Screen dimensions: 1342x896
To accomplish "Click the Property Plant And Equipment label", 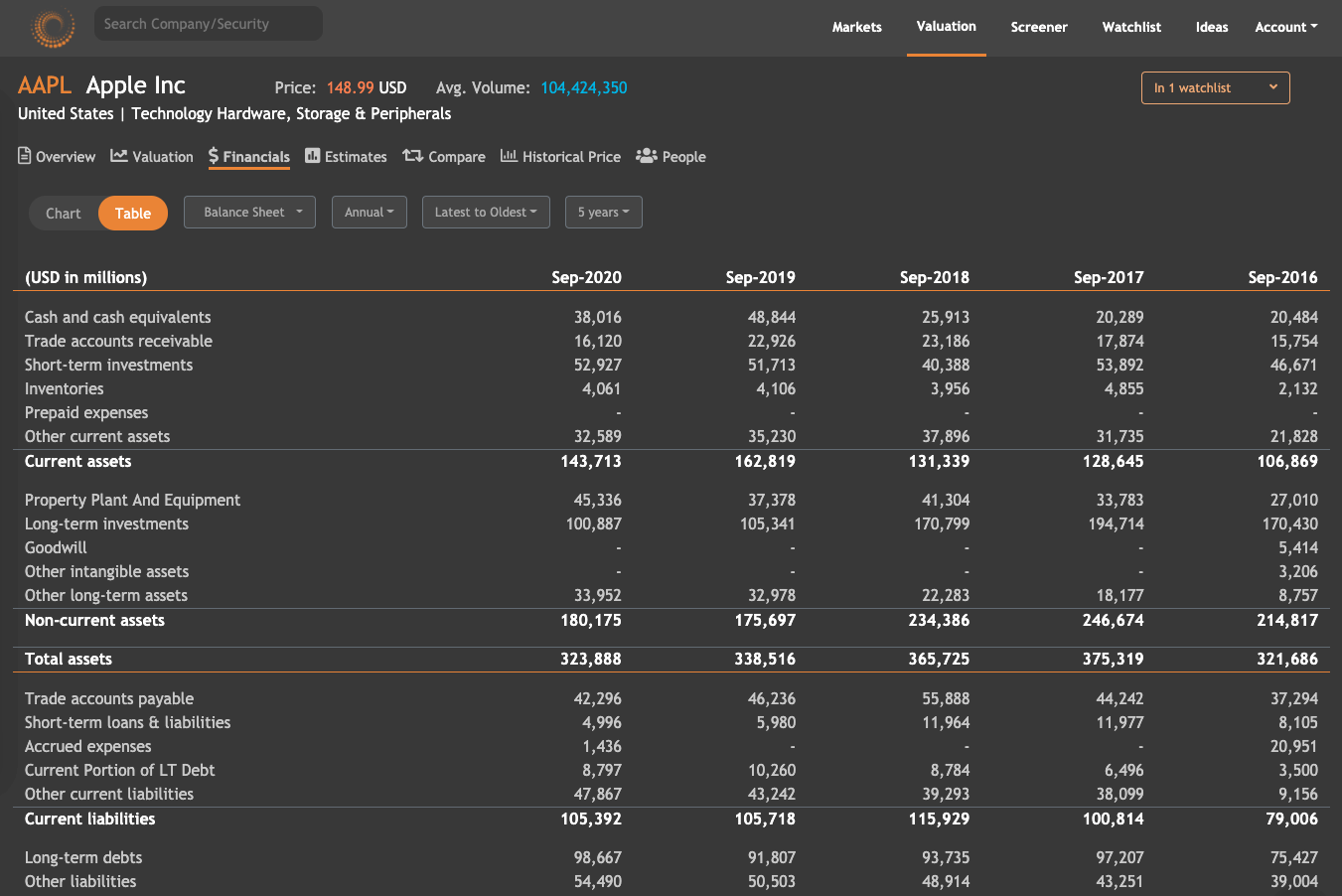I will click(x=132, y=500).
